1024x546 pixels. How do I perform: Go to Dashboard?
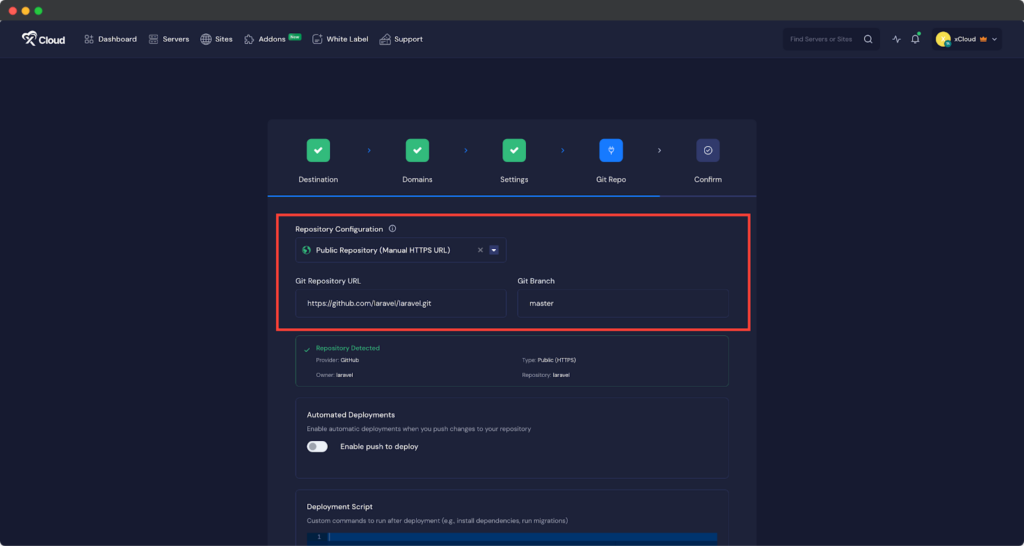[110, 39]
